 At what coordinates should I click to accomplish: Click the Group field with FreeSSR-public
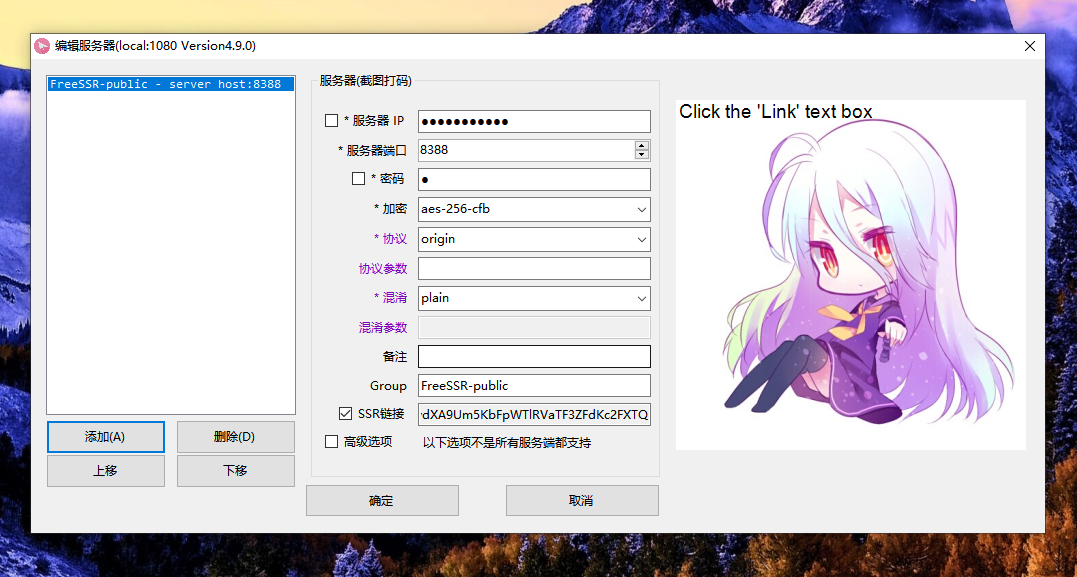(534, 385)
